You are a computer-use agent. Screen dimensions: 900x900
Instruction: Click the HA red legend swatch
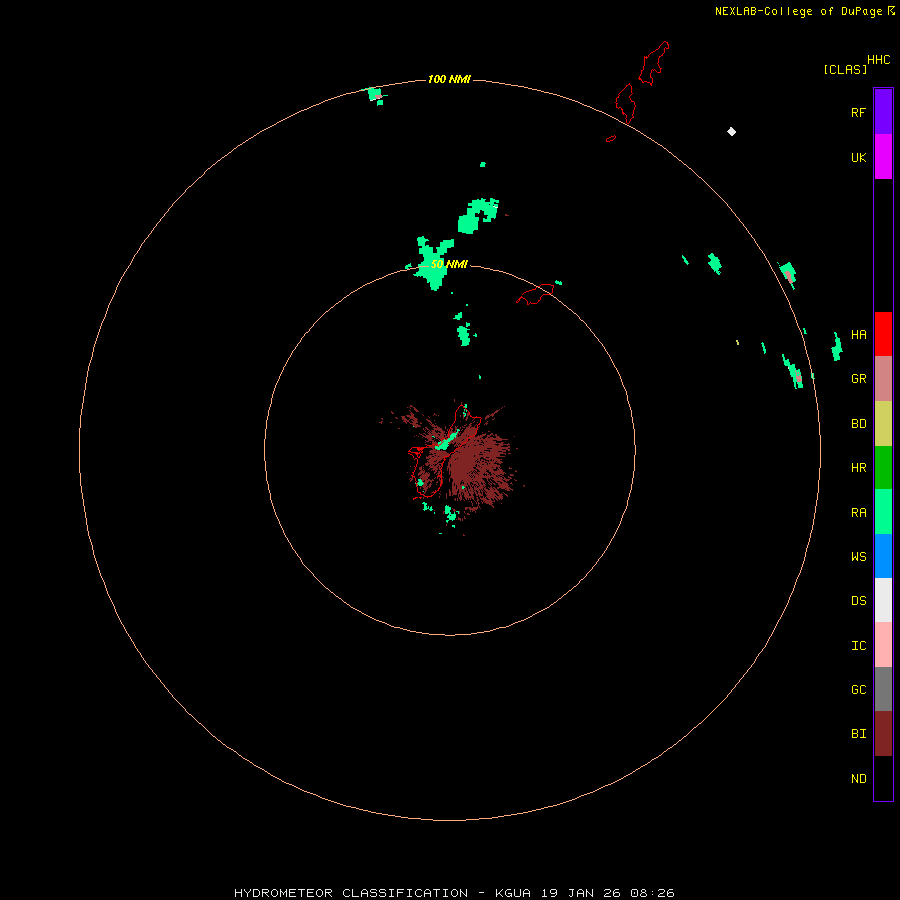(883, 334)
